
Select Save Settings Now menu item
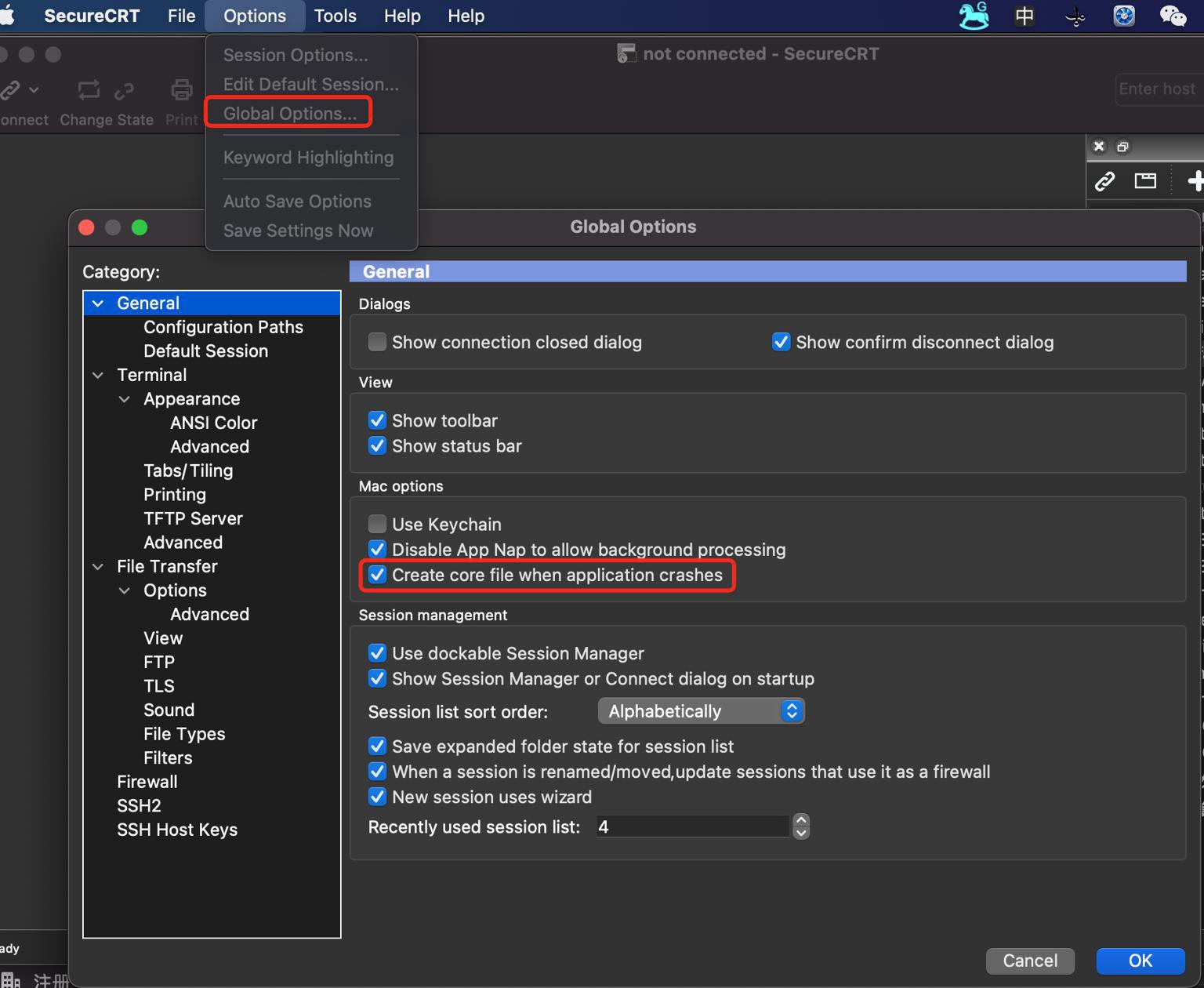pyautogui.click(x=298, y=231)
